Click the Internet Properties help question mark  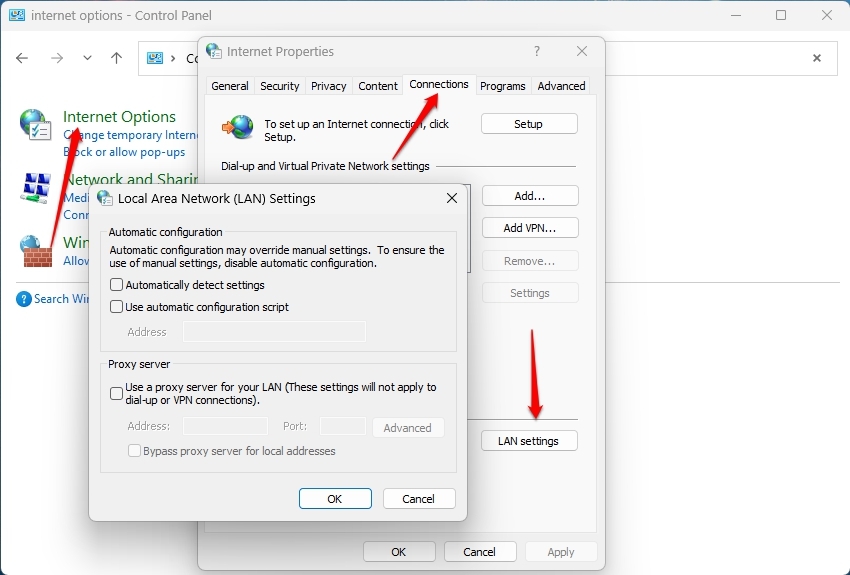pos(537,51)
